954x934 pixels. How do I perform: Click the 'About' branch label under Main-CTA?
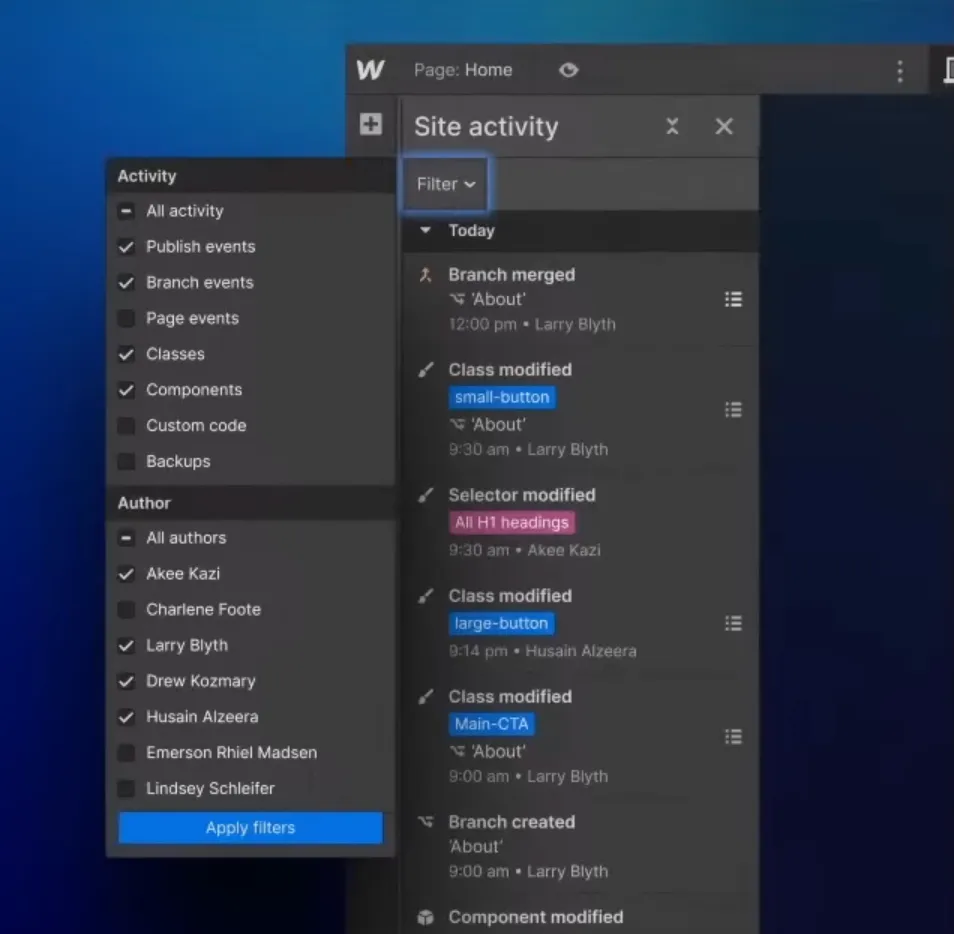488,752
